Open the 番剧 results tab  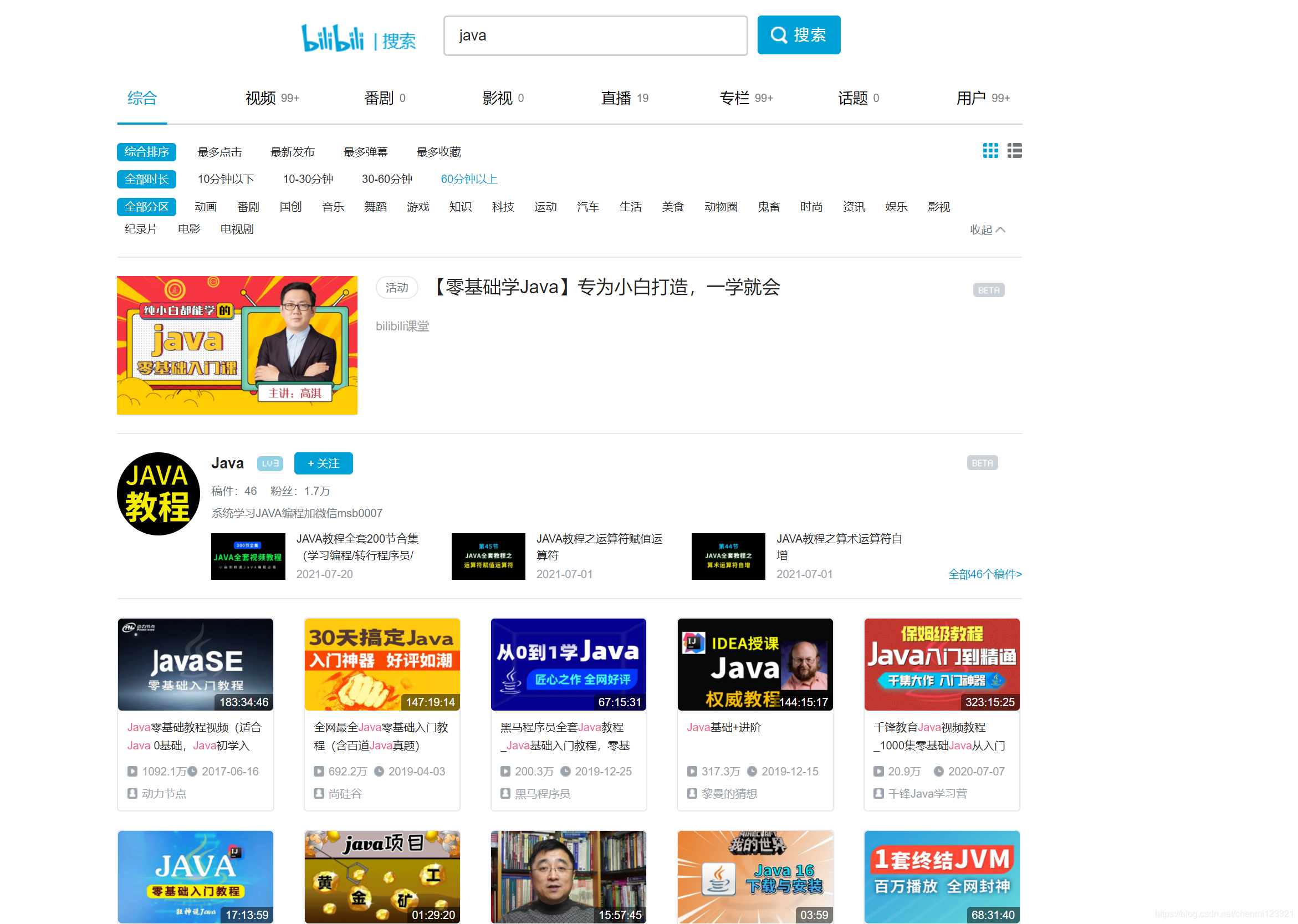click(x=385, y=99)
